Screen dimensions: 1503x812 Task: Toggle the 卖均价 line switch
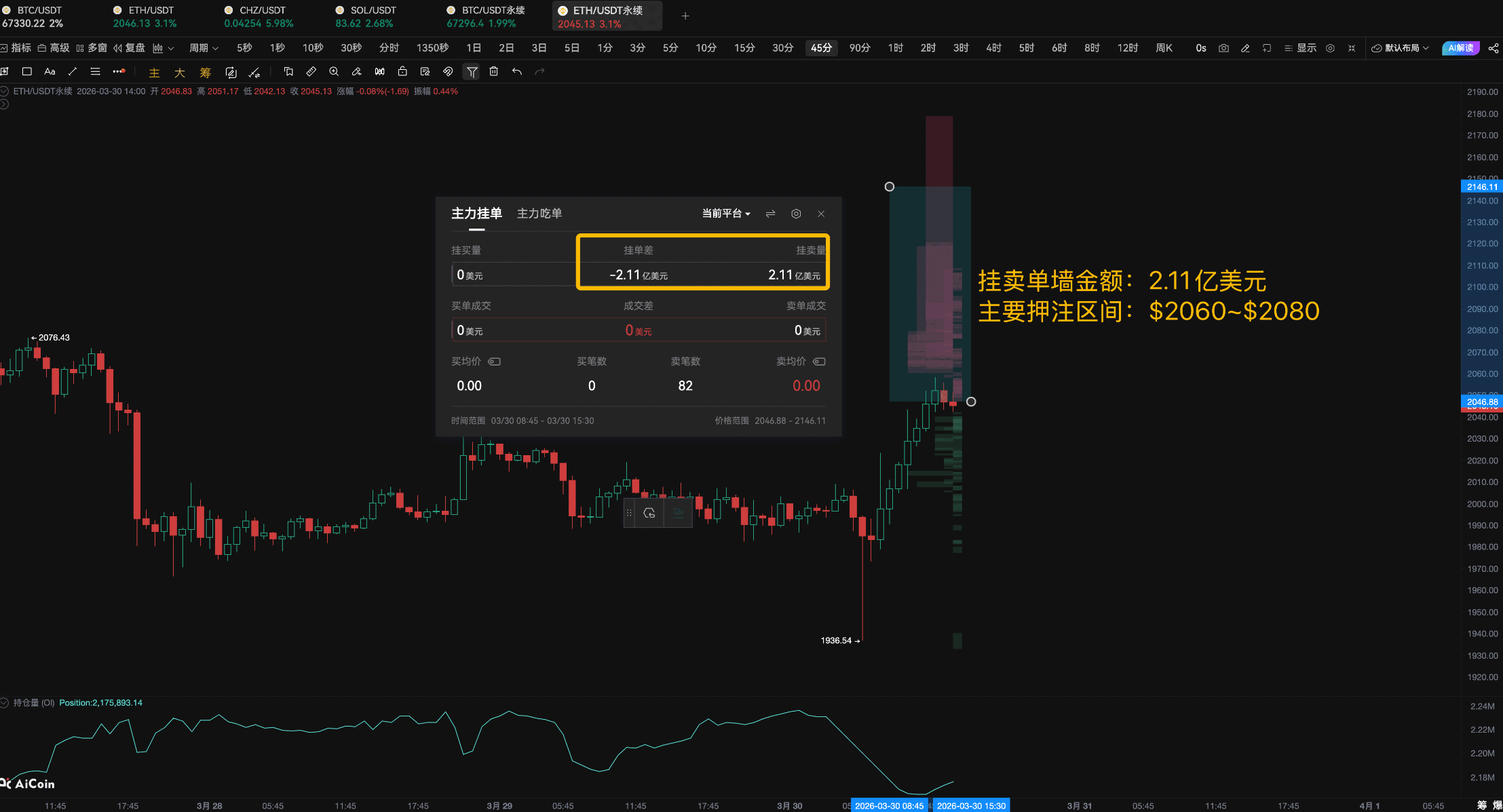819,362
